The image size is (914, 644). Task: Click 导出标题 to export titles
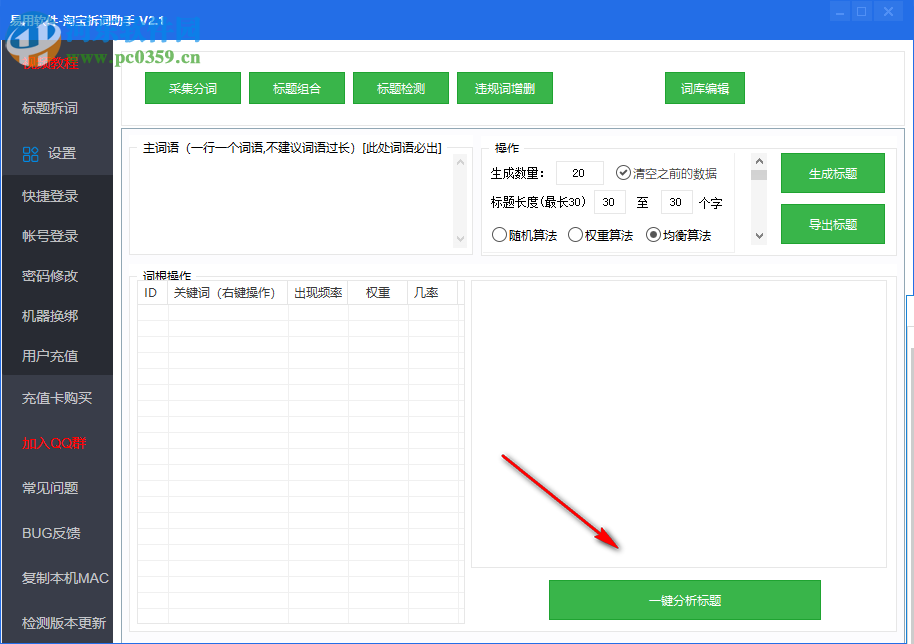coord(832,223)
